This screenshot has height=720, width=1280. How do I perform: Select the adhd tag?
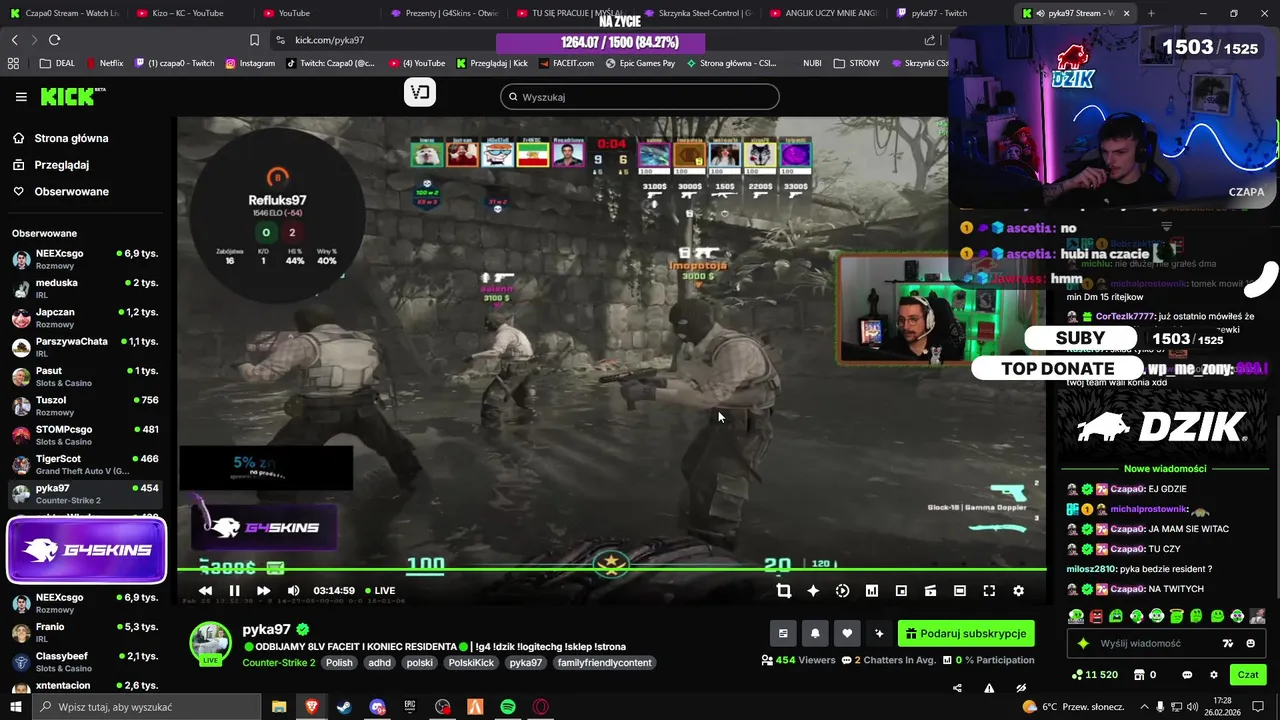379,663
